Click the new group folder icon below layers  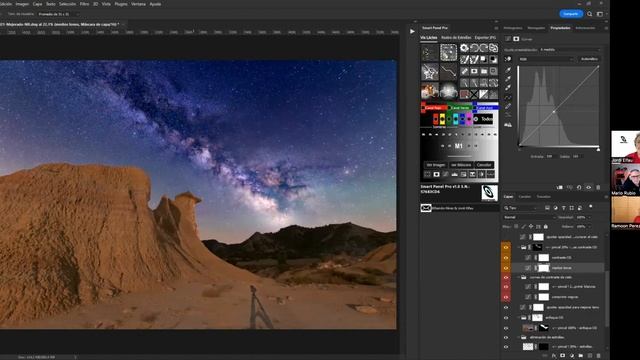click(x=580, y=356)
